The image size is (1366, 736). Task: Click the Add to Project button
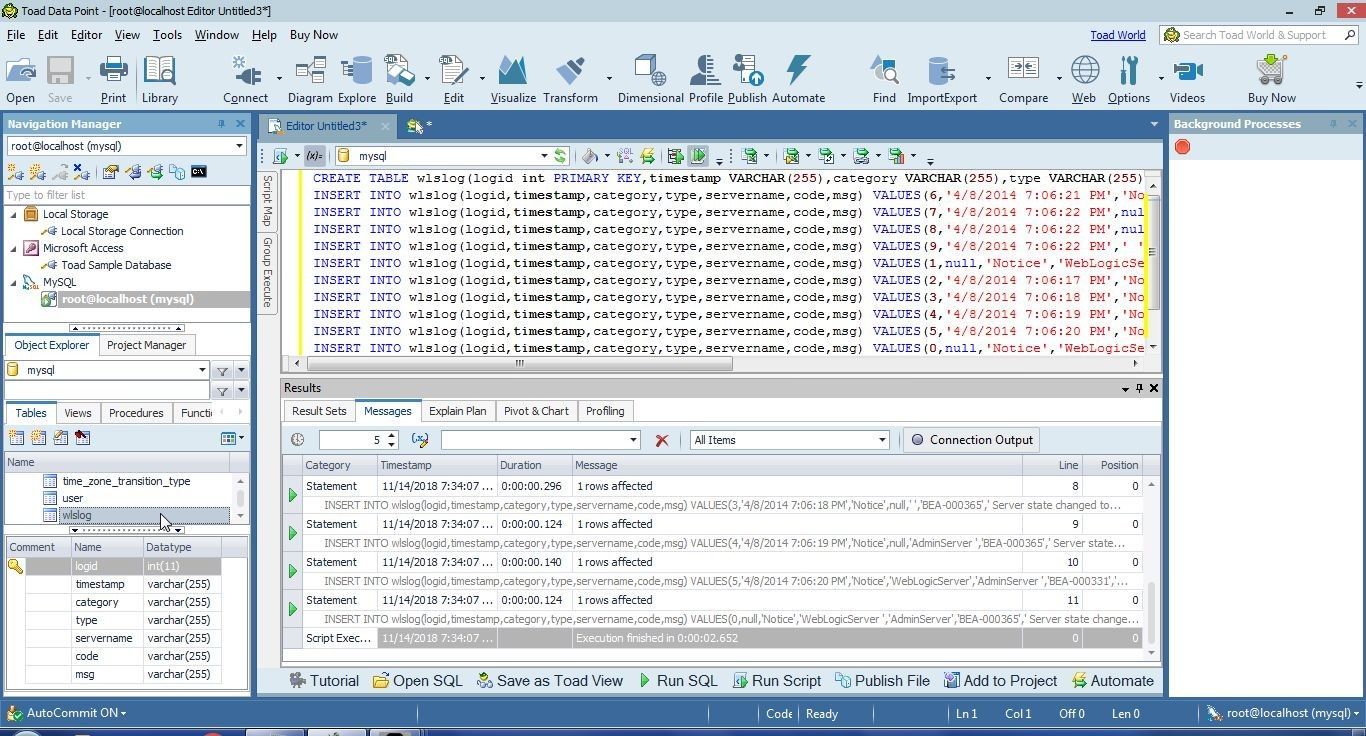click(1000, 681)
